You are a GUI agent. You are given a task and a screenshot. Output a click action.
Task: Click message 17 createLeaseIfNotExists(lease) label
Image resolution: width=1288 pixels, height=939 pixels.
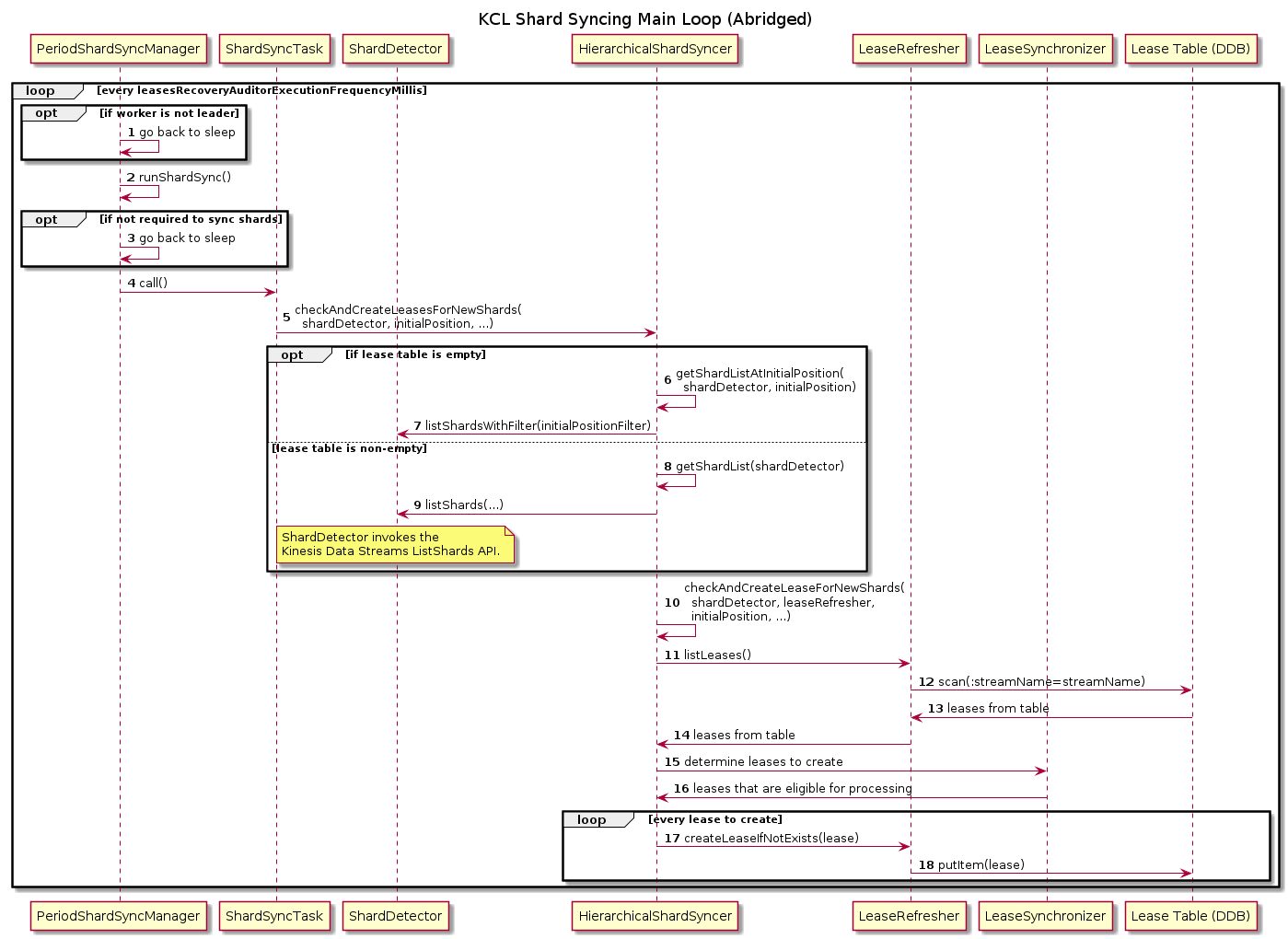pyautogui.click(x=771, y=839)
